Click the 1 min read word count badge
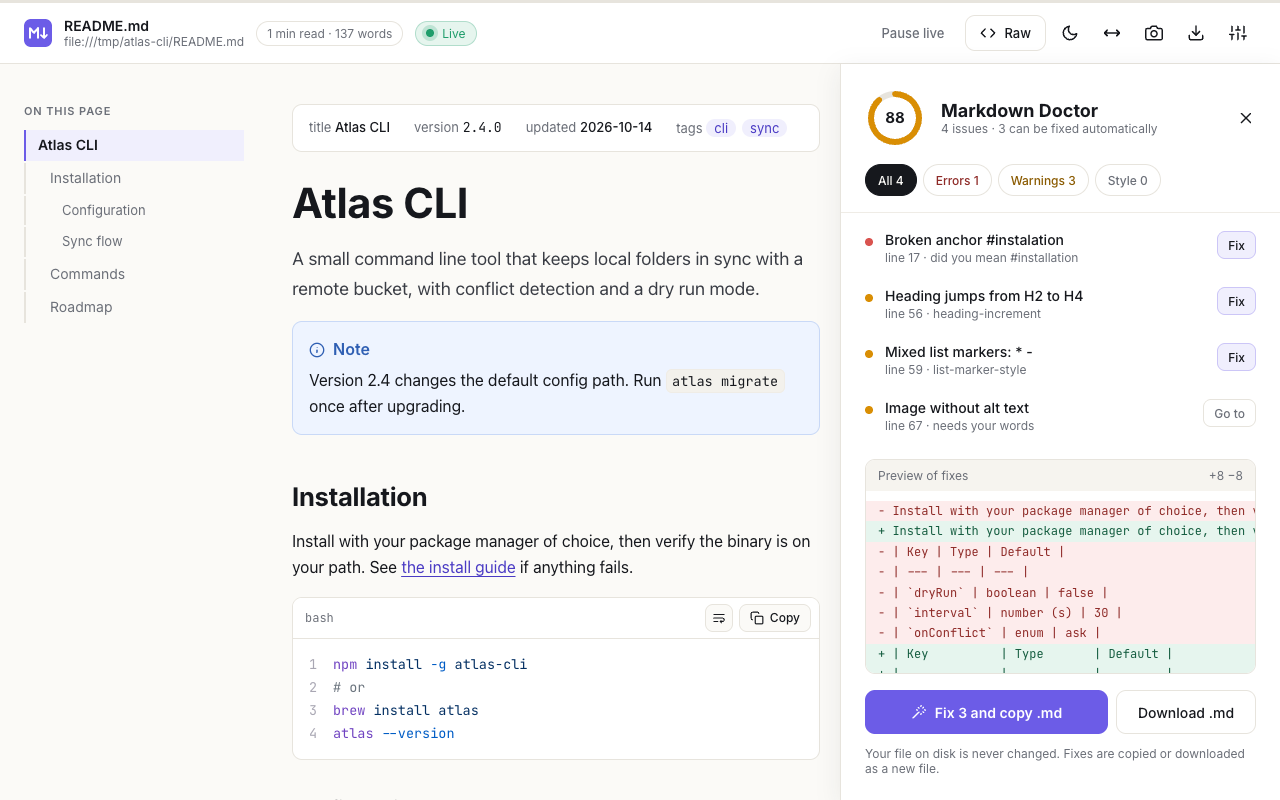Screen dimensions: 1280x800 [329, 33]
